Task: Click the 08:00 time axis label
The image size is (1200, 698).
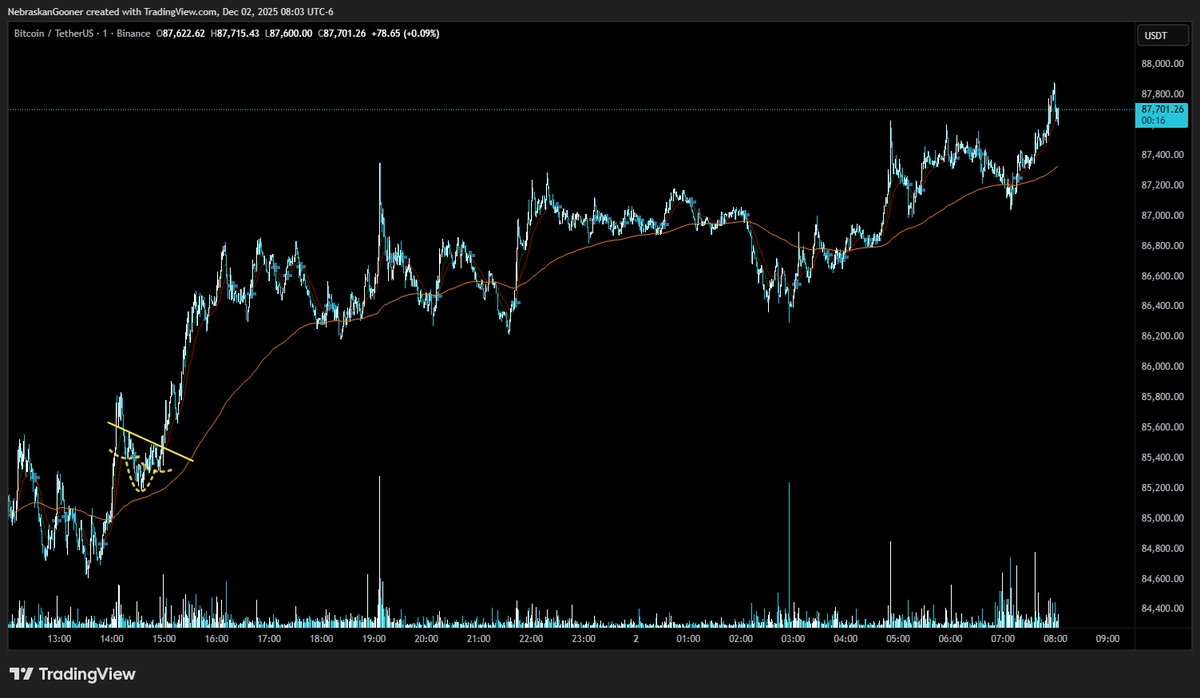Action: coord(1055,638)
